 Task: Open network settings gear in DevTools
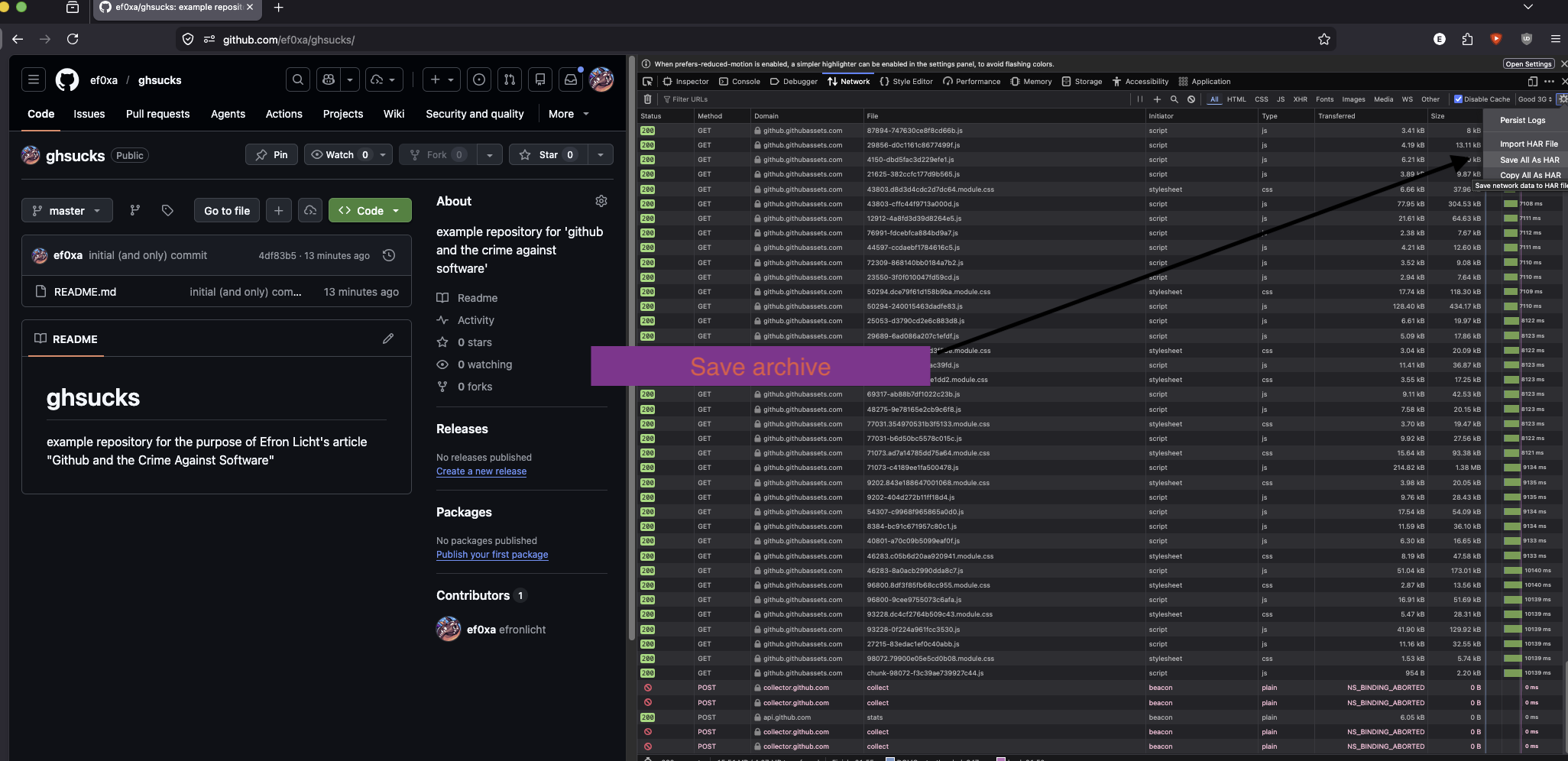1563,99
